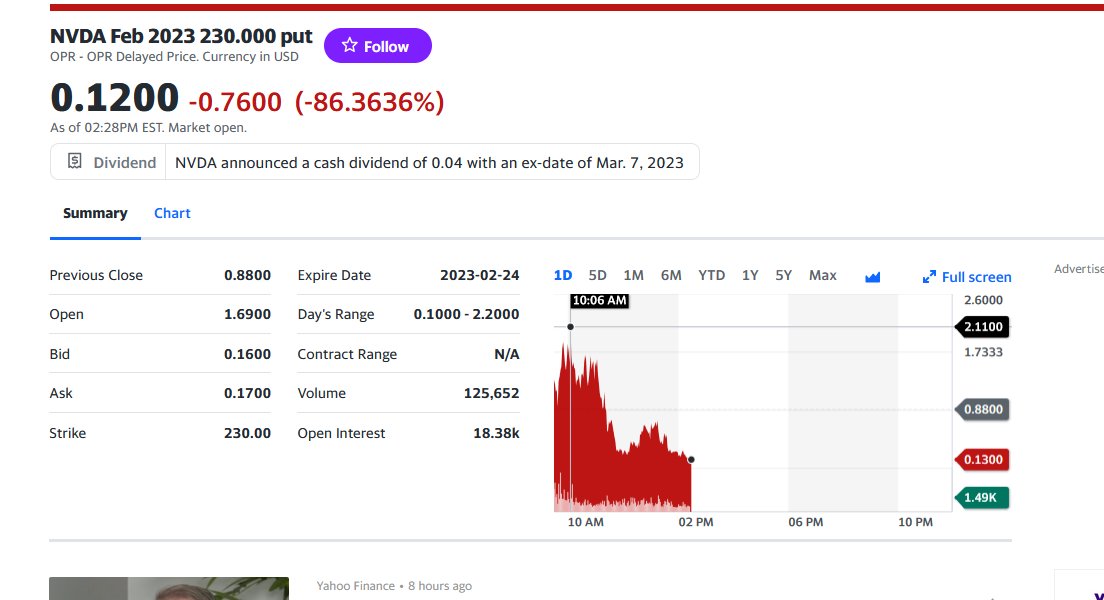This screenshot has width=1104, height=600.
Task: Click the Bid value 0.1600
Action: pyautogui.click(x=247, y=354)
